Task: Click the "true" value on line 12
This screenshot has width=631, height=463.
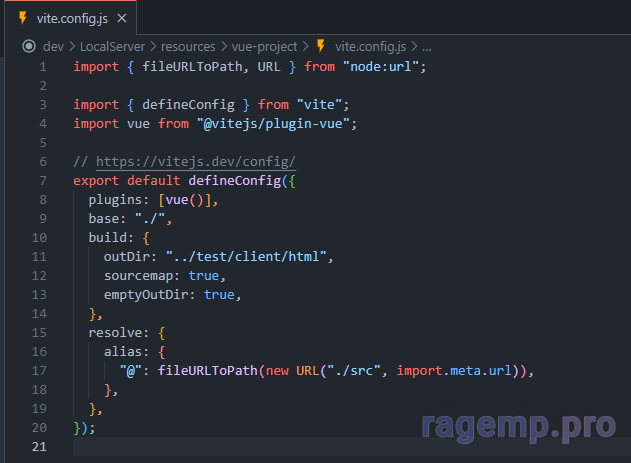Action: 204,276
